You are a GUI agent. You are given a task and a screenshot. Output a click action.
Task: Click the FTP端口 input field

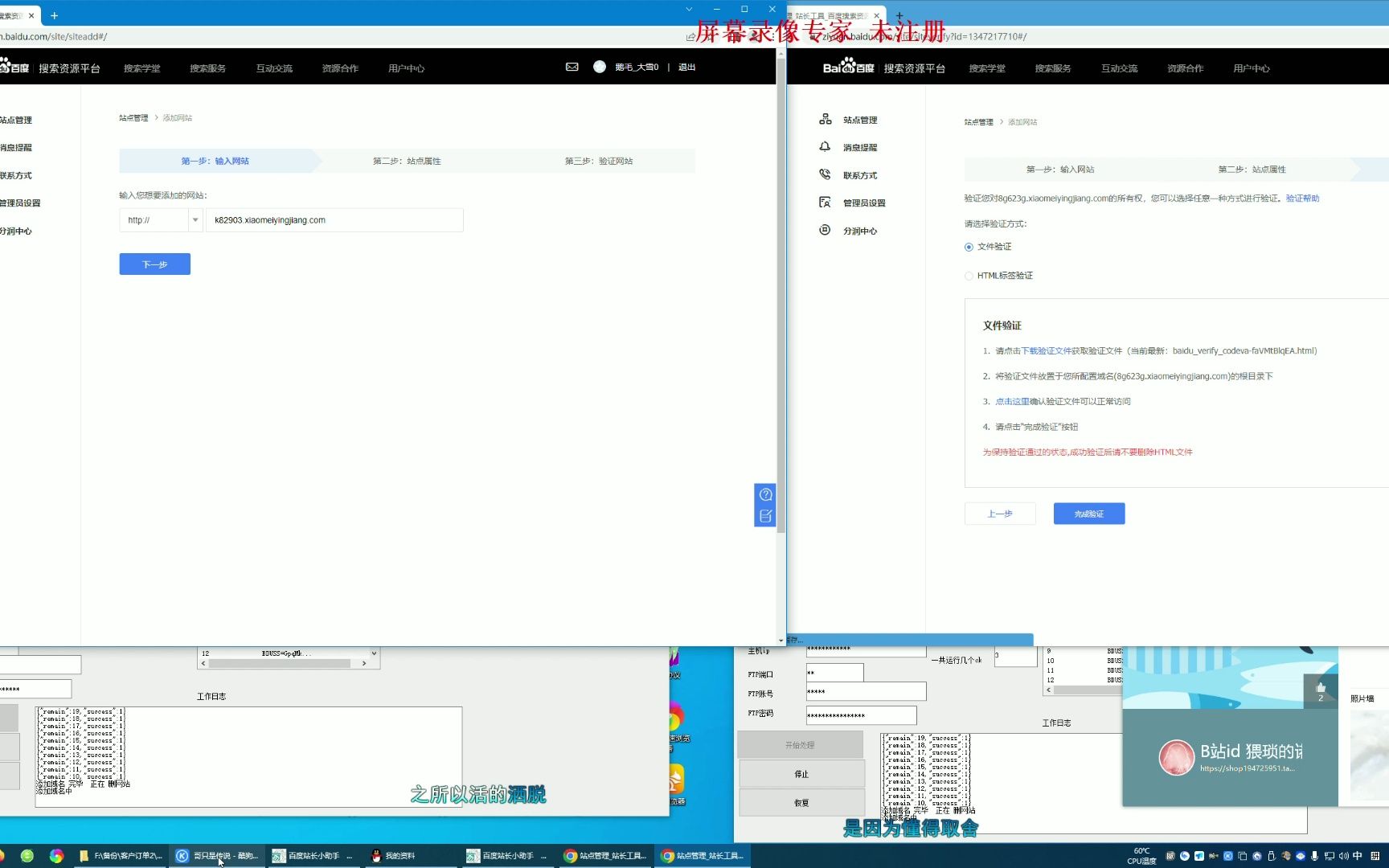835,673
